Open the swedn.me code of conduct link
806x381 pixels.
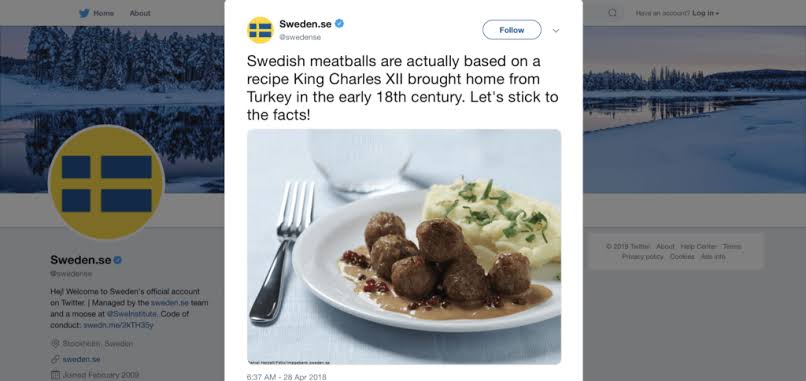pyautogui.click(x=119, y=325)
